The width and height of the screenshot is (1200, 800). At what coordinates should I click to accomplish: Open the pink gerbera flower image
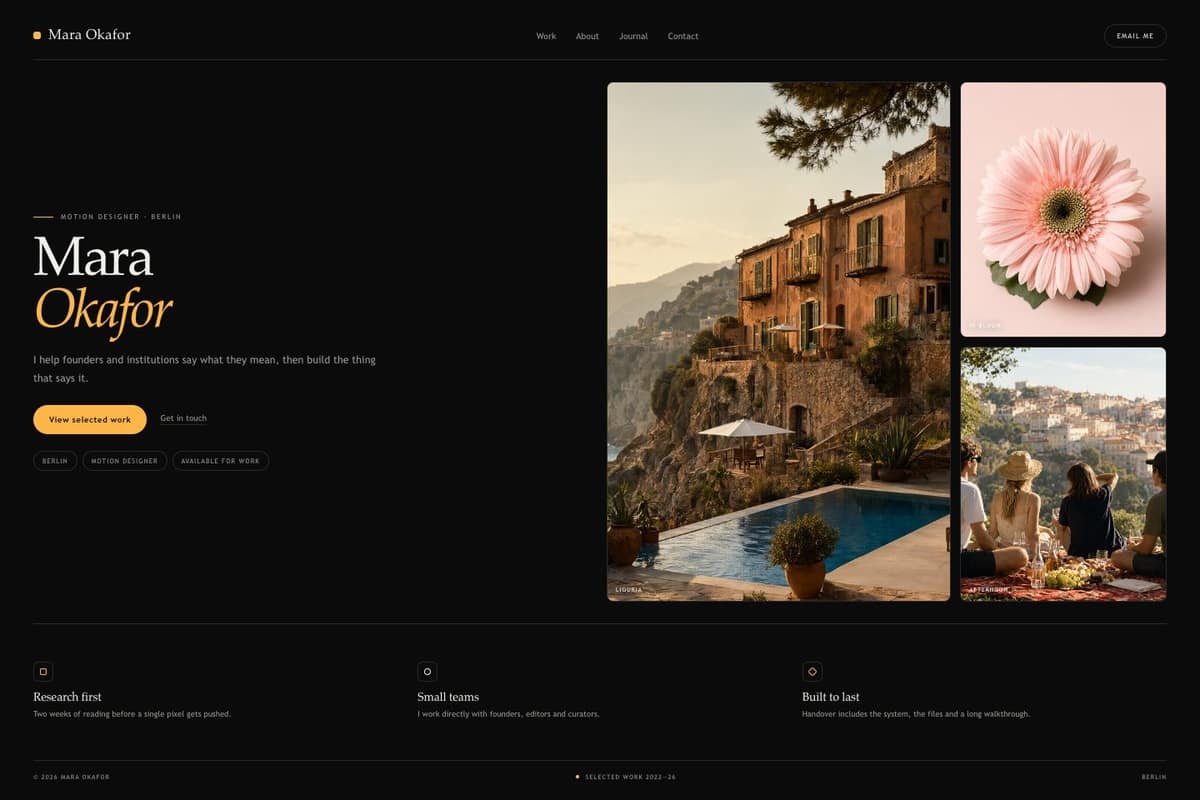tap(1063, 209)
